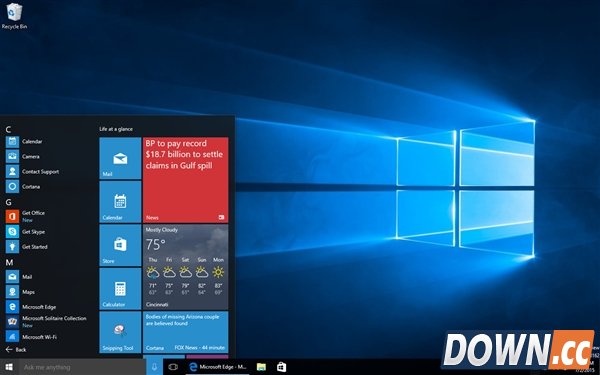Click the letter C group header
The height and width of the screenshot is (375, 600).
[8, 130]
